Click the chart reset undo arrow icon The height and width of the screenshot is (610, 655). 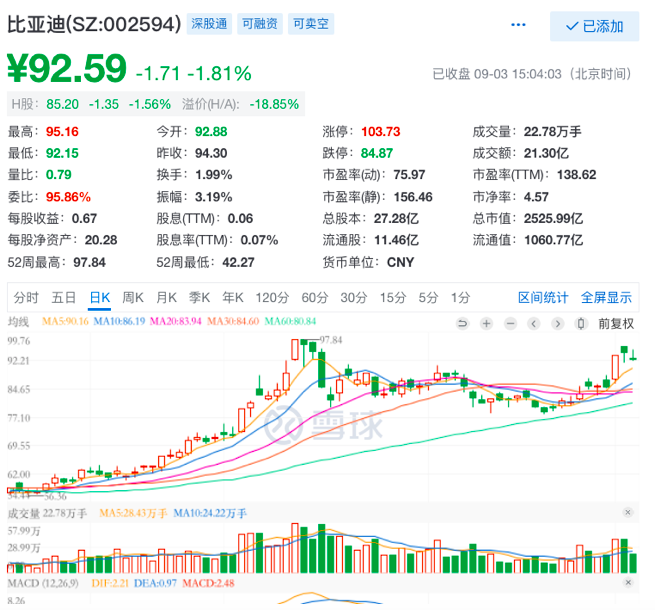[x=462, y=323]
